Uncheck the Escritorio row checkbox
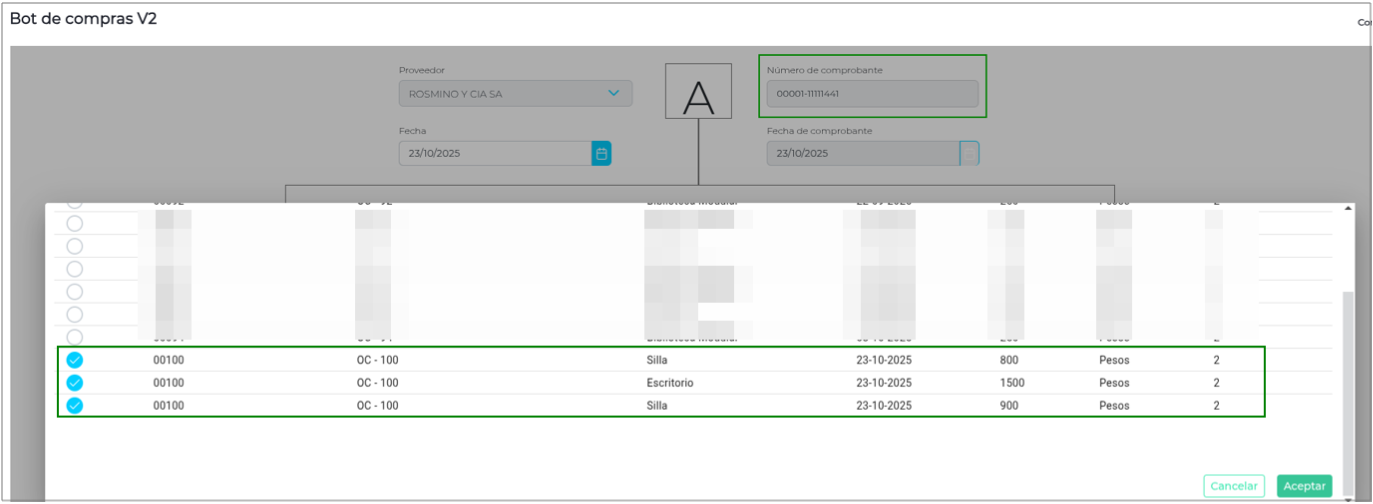The height and width of the screenshot is (504, 1373). [74, 383]
